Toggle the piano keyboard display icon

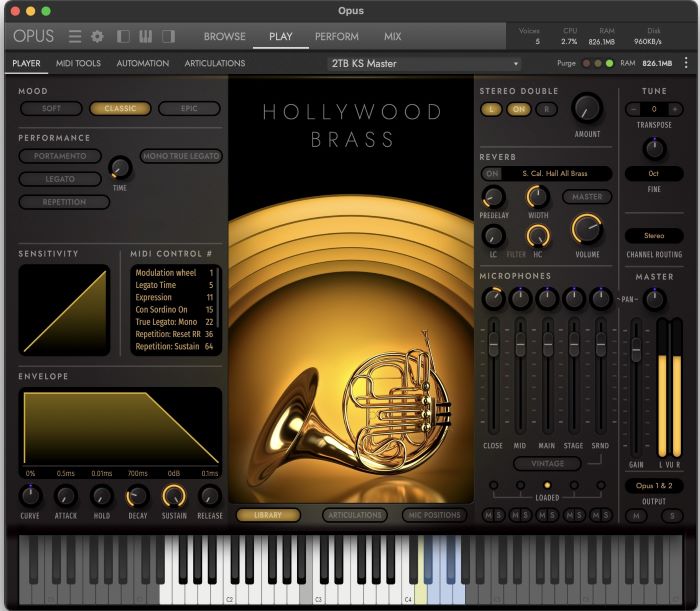[146, 36]
